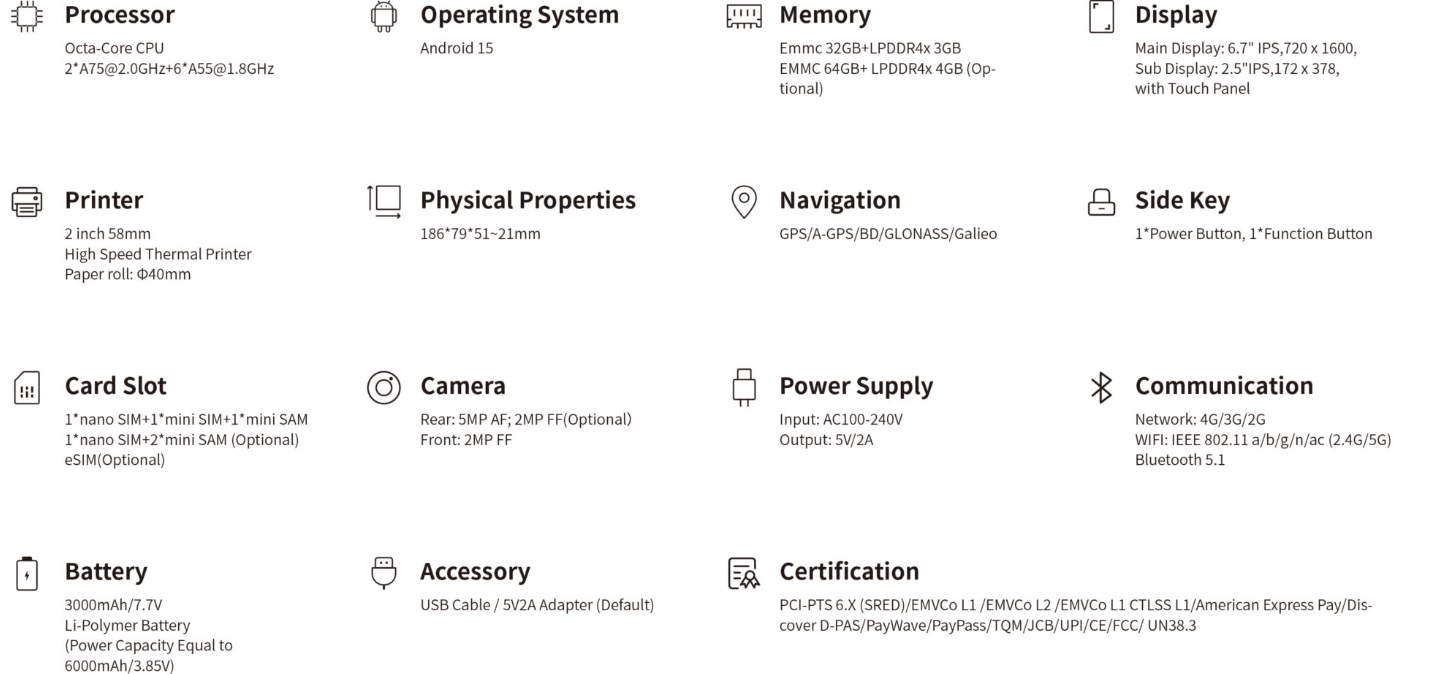Click the Physical Properties dimensions icon
Viewport: 1447px width, 674px height.
click(384, 201)
